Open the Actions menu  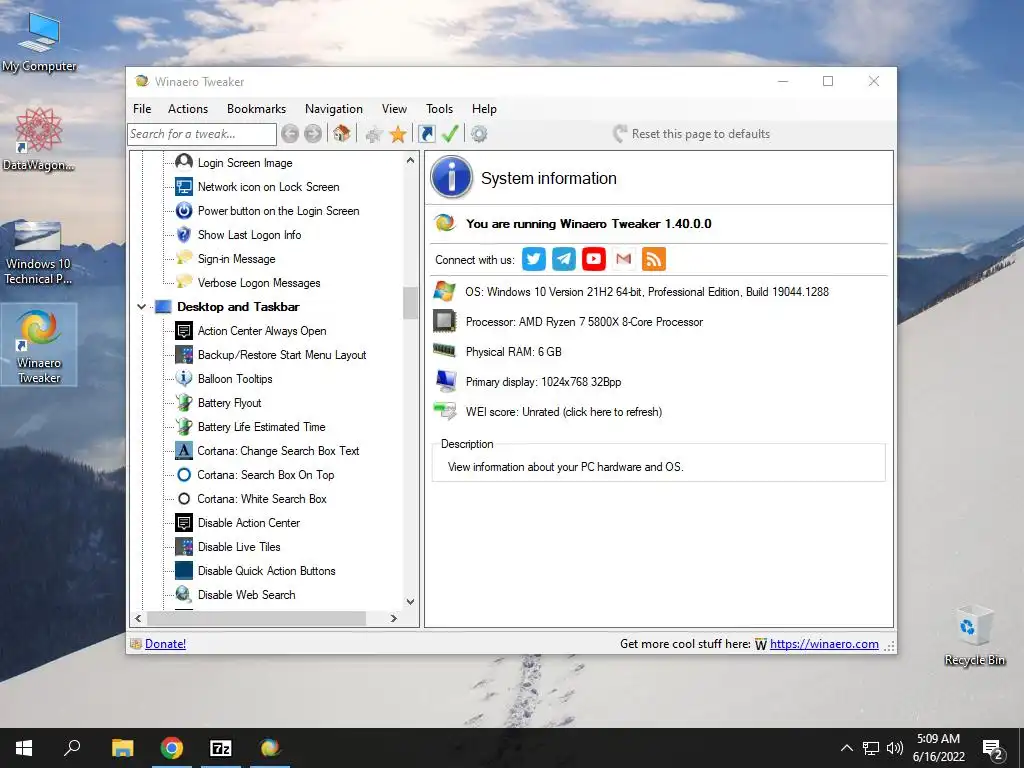coord(187,109)
